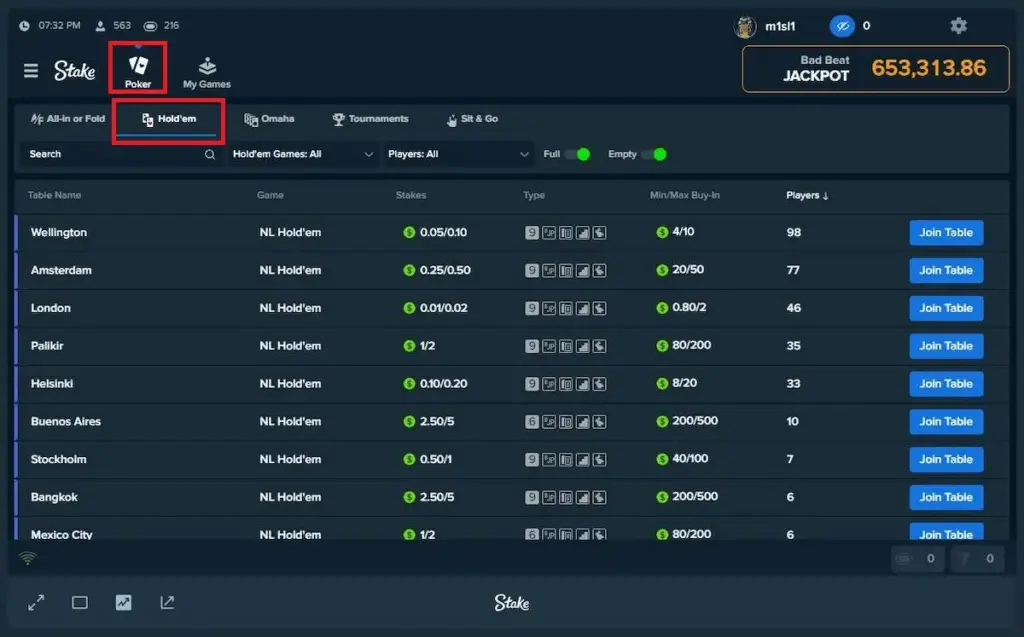Open the Players: All dropdown
This screenshot has height=637, width=1024.
pyautogui.click(x=458, y=154)
